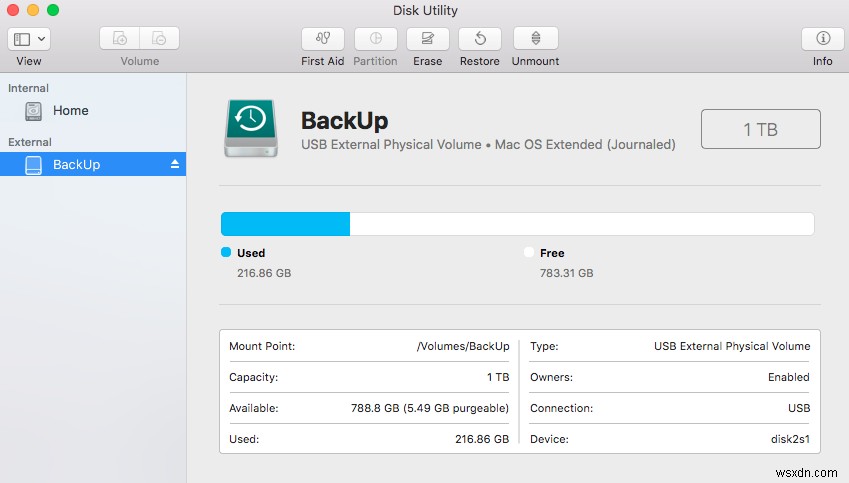Click the Time Machine BackUp drive image
Image resolution: width=849 pixels, height=483 pixels.
(251, 128)
